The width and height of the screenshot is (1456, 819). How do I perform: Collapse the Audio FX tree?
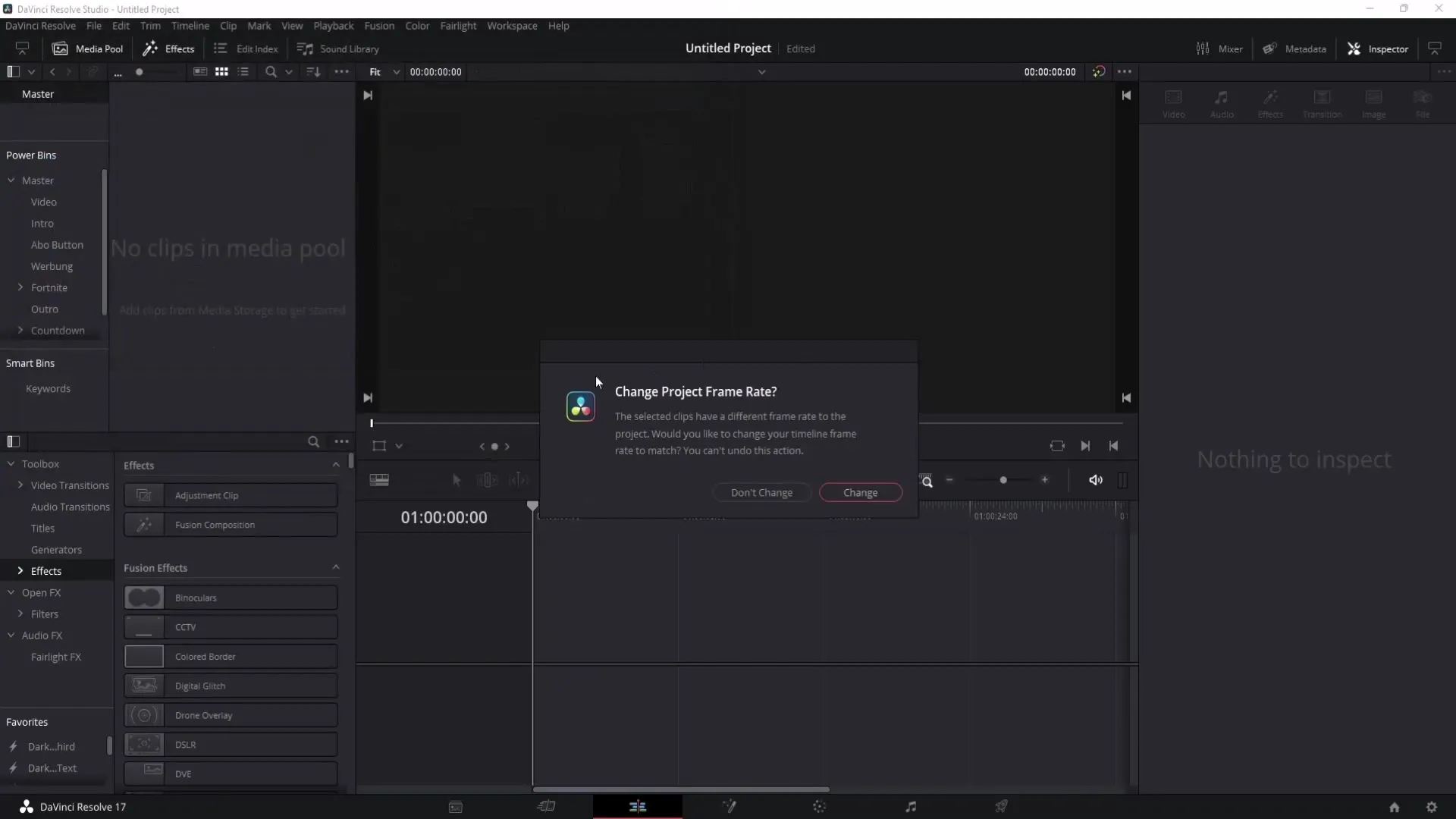click(x=11, y=635)
